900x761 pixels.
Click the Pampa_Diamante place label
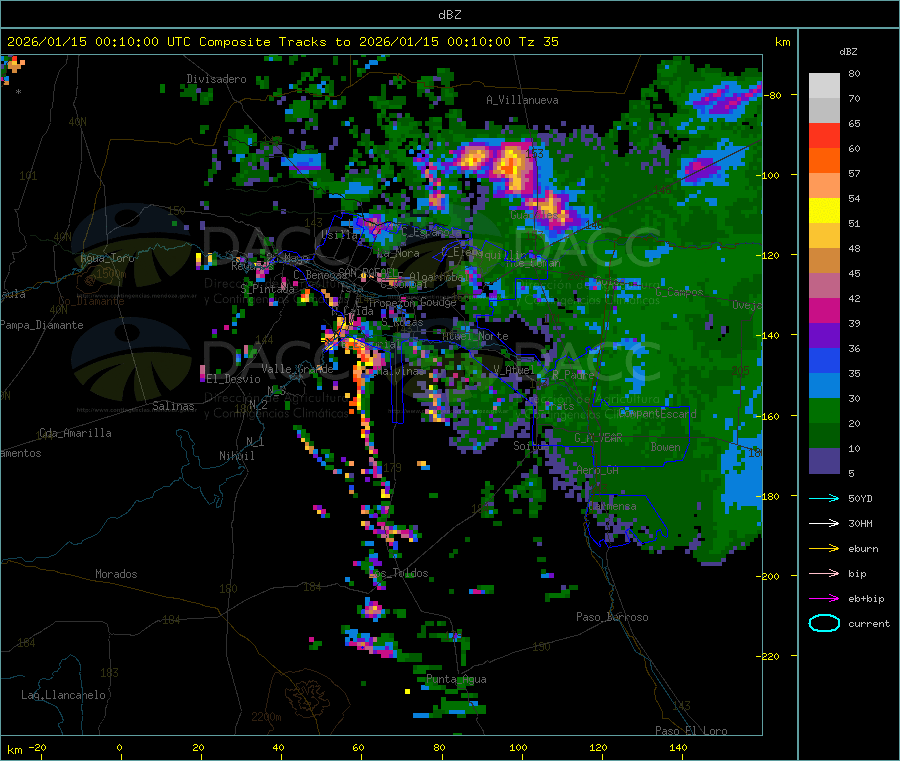pos(42,325)
